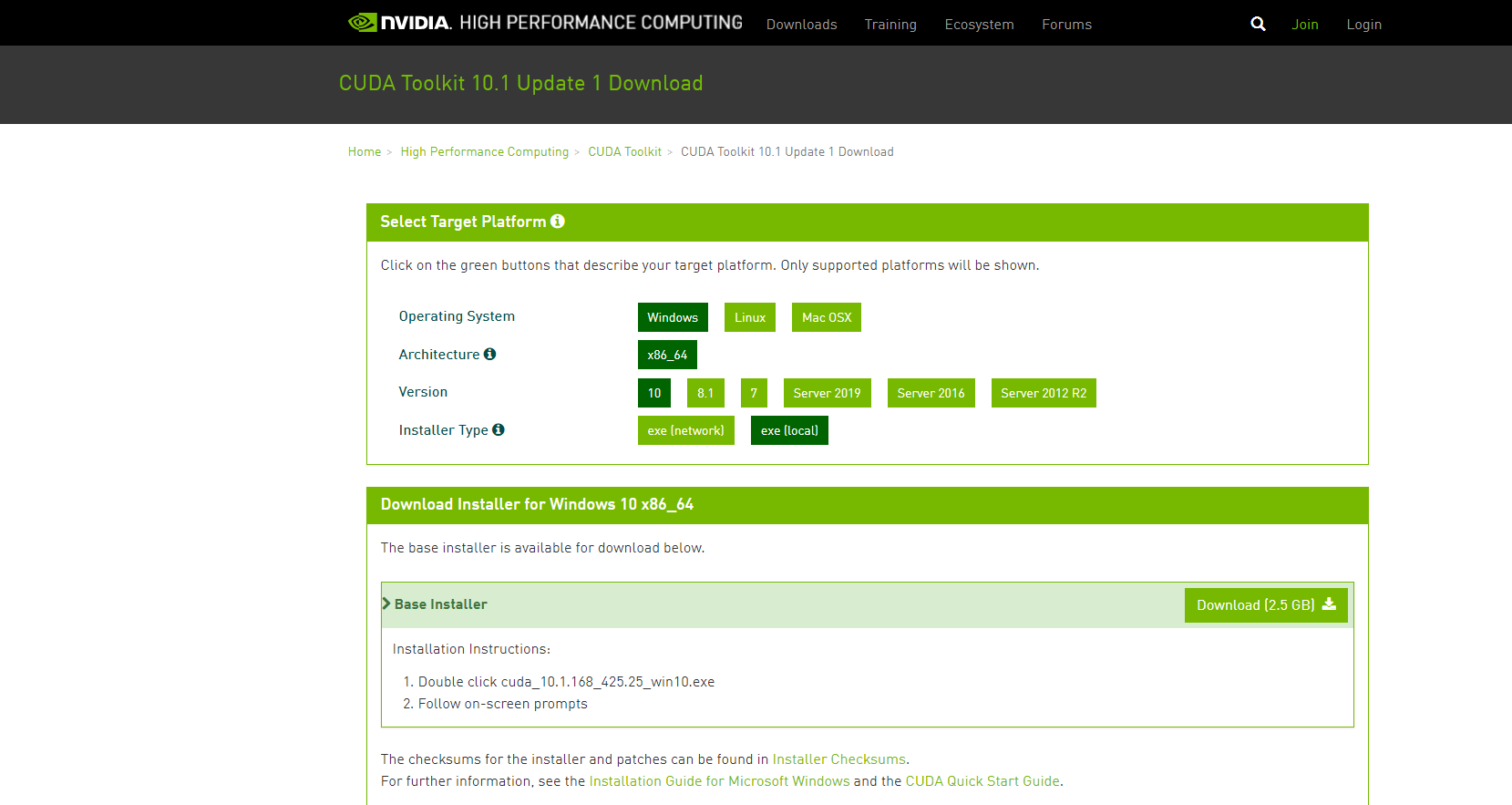Select the exe (network) installer type
Image resolution: width=1512 pixels, height=805 pixels.
pos(686,430)
